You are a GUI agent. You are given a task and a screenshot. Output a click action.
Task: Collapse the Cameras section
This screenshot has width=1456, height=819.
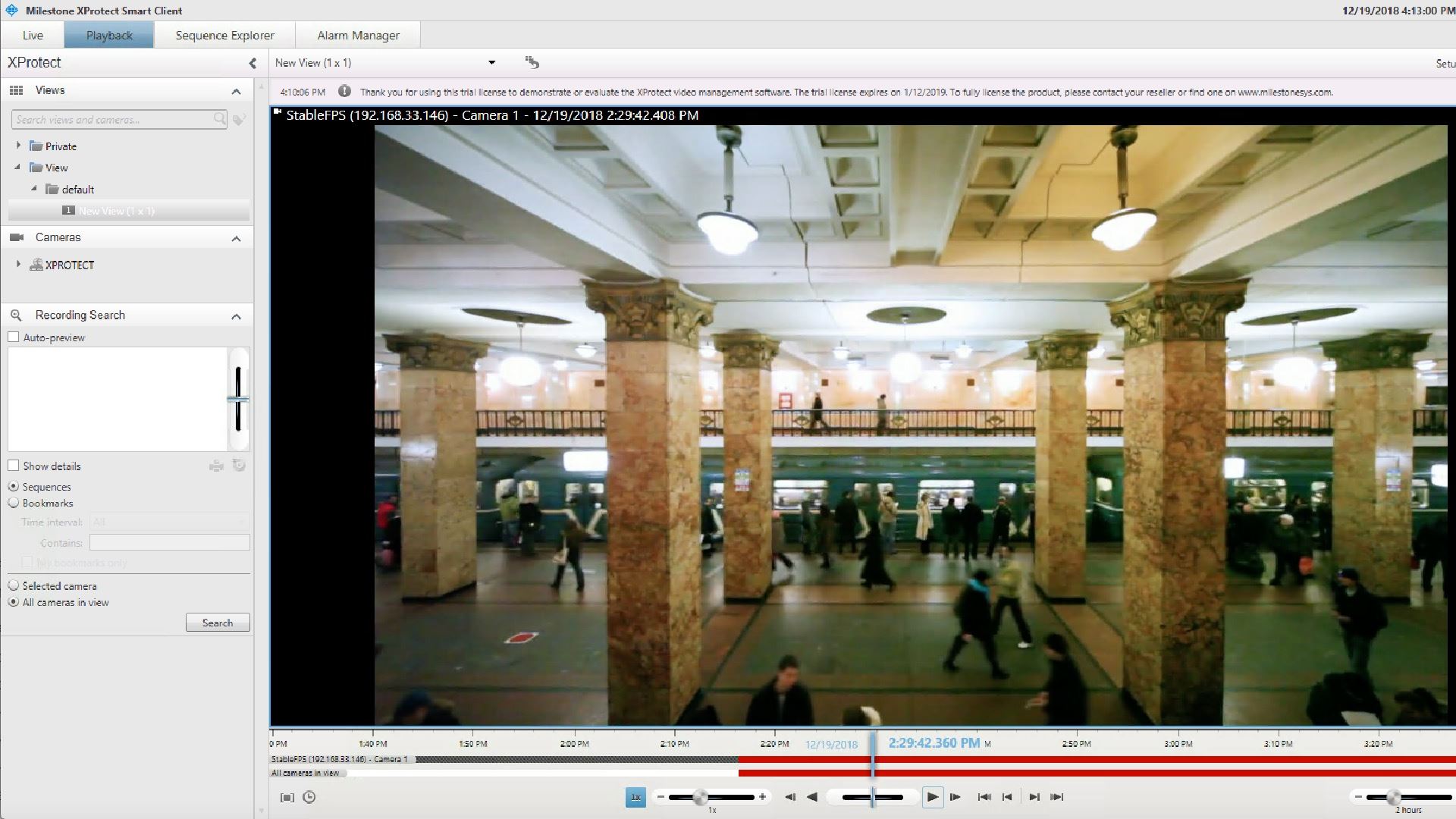click(236, 238)
